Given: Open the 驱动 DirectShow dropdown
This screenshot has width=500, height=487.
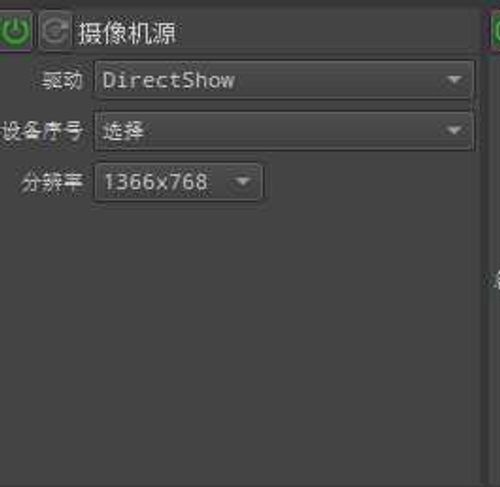Looking at the screenshot, I should 284,80.
